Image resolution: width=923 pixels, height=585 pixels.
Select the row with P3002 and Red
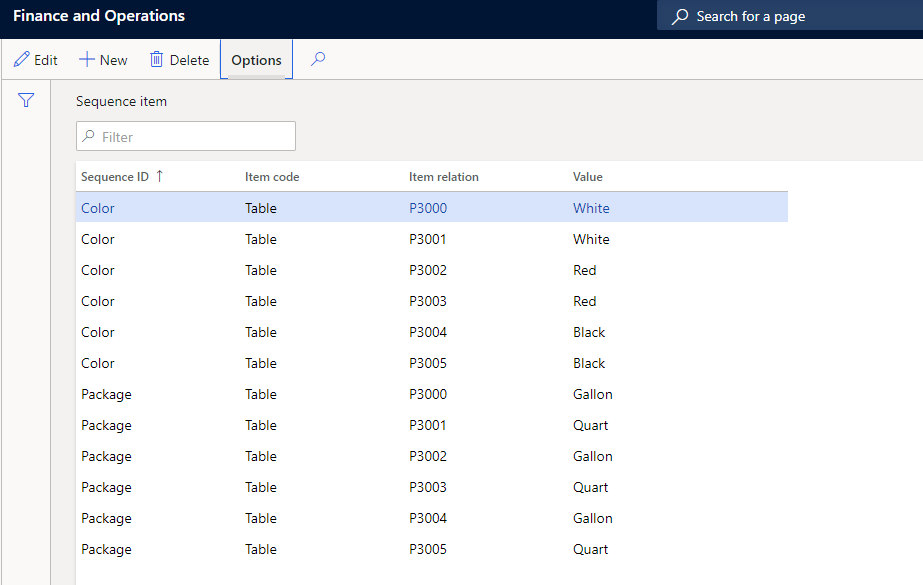(431, 270)
